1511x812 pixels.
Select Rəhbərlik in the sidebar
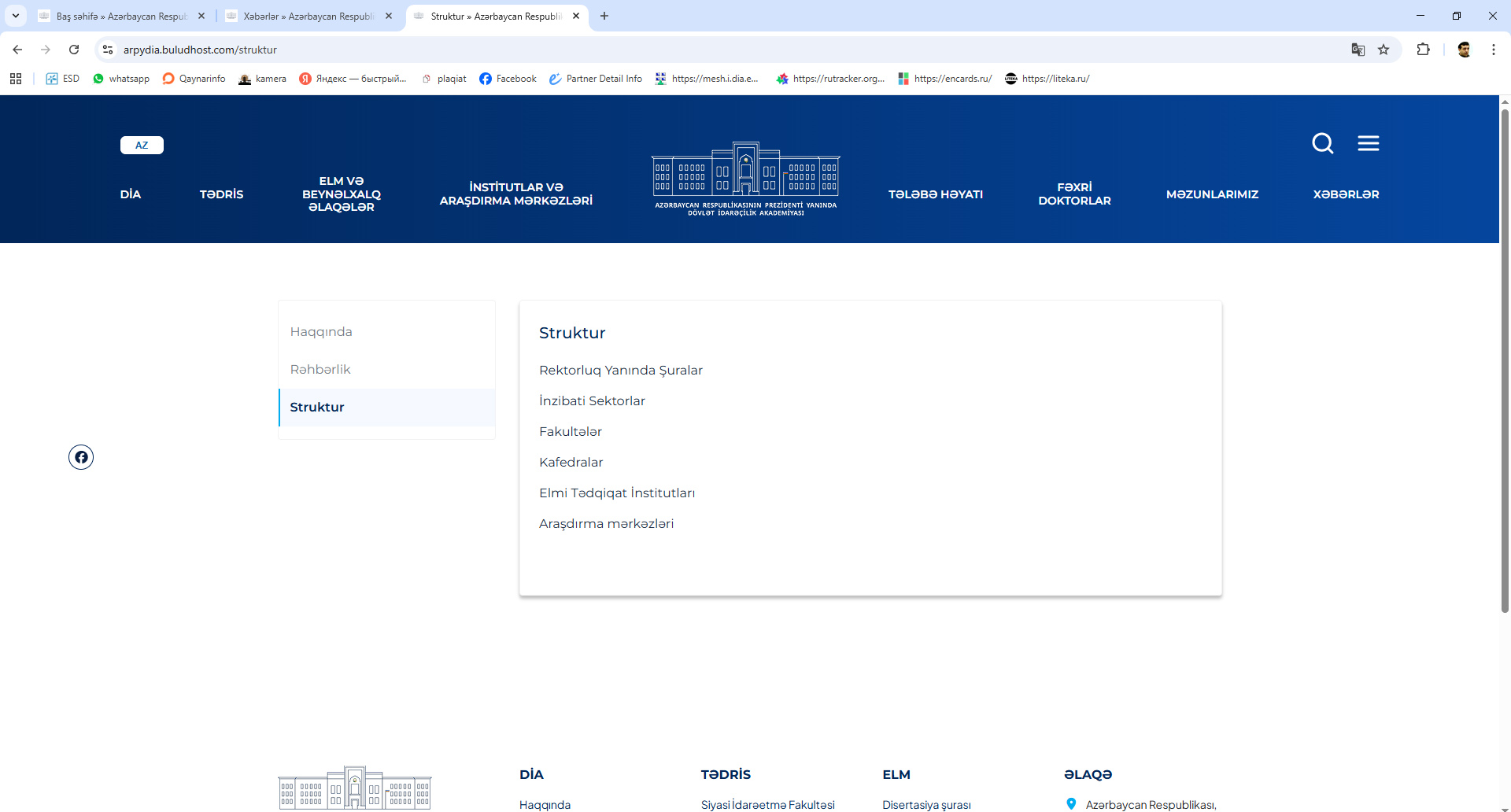pos(320,369)
